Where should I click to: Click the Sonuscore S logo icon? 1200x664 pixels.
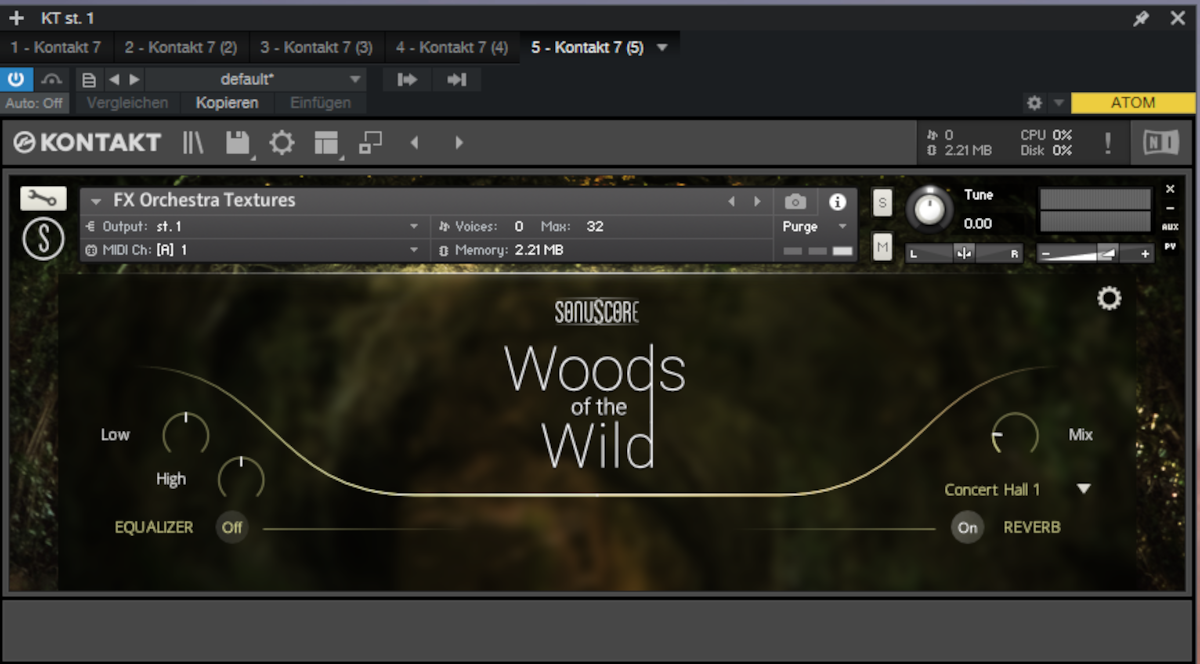coord(43,237)
